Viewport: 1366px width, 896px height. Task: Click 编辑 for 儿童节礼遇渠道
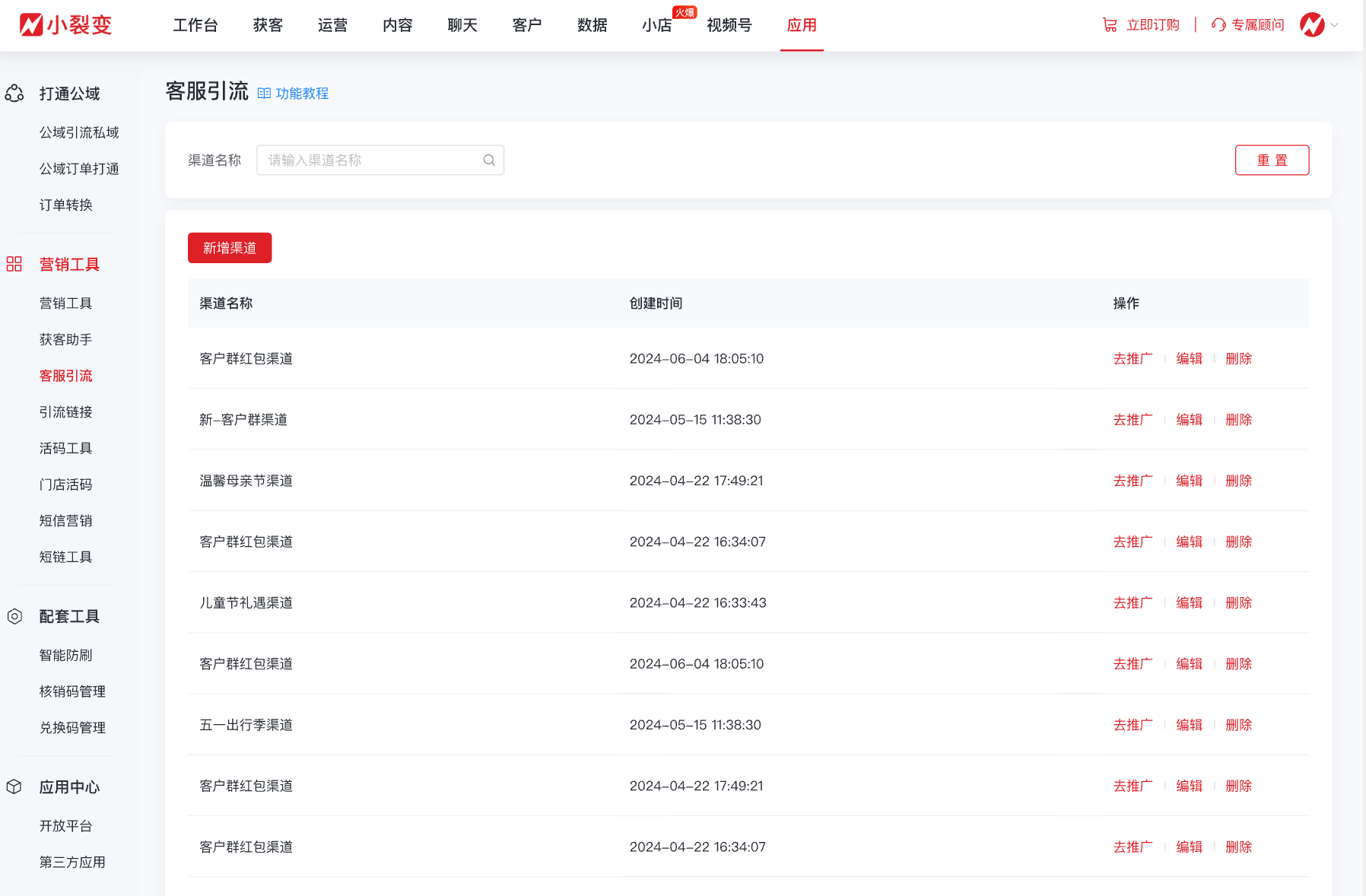point(1190,603)
